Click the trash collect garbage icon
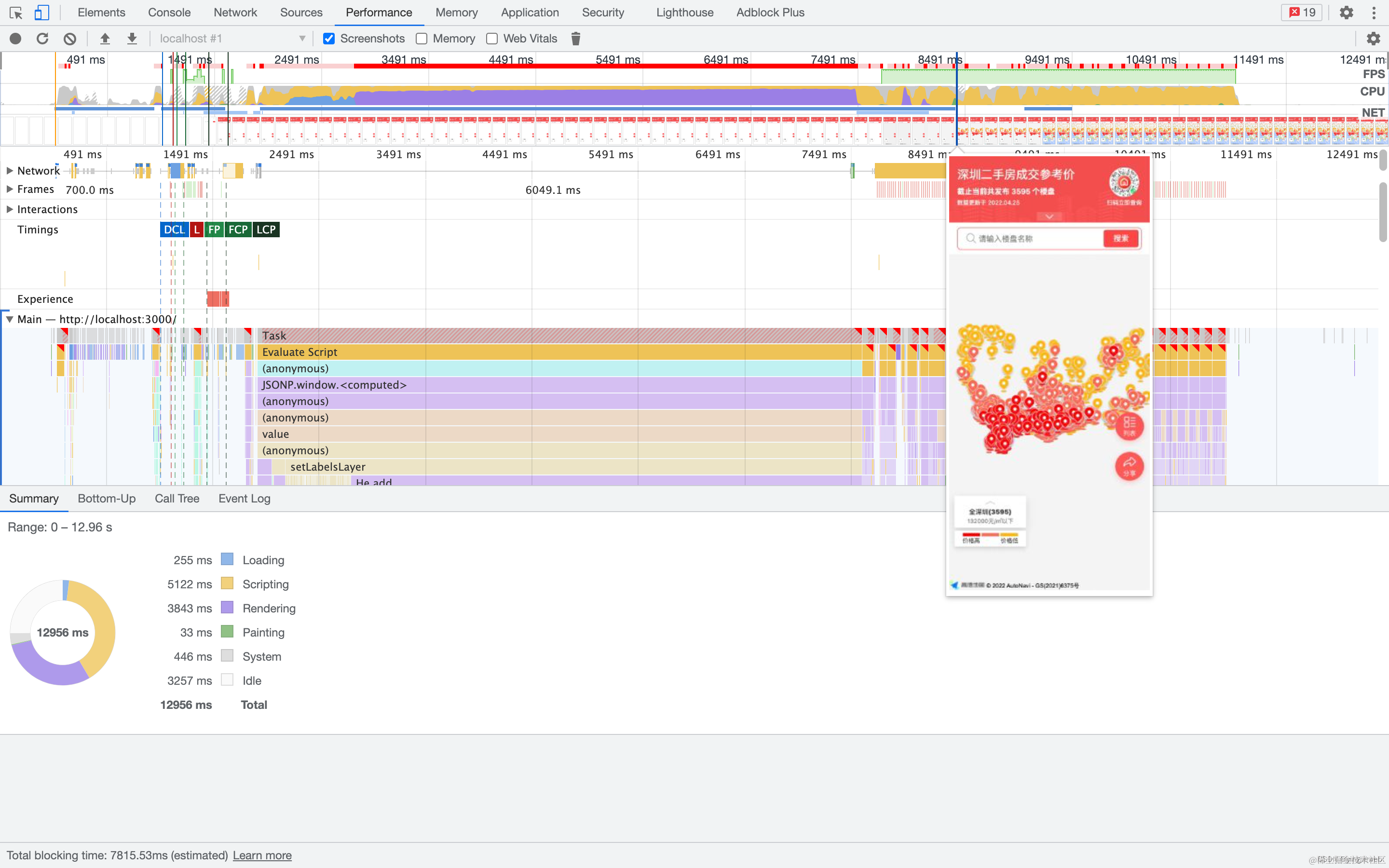The image size is (1389, 868). 576,39
